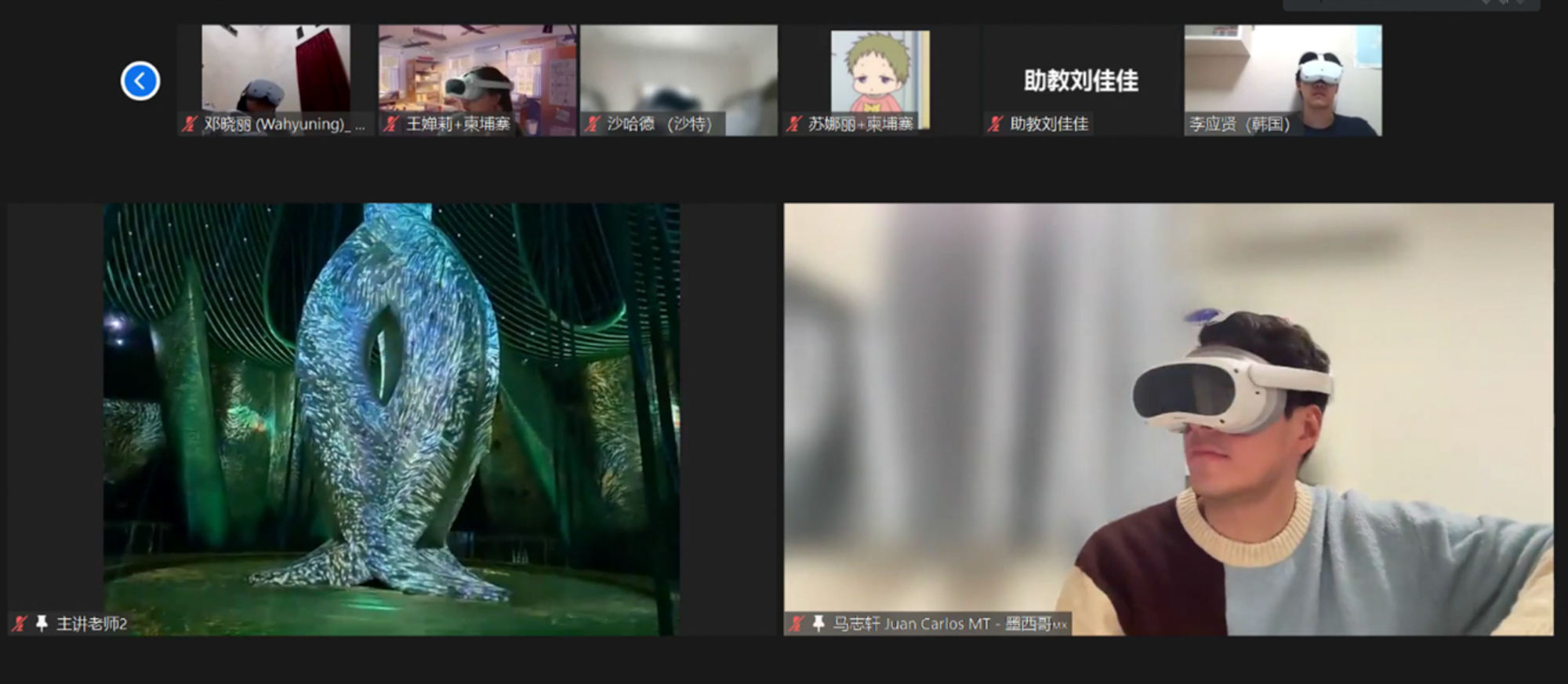Viewport: 1568px width, 684px height.
Task: Click muted mic icon on 王婵莉+柬埔寨 tile
Action: tap(390, 124)
